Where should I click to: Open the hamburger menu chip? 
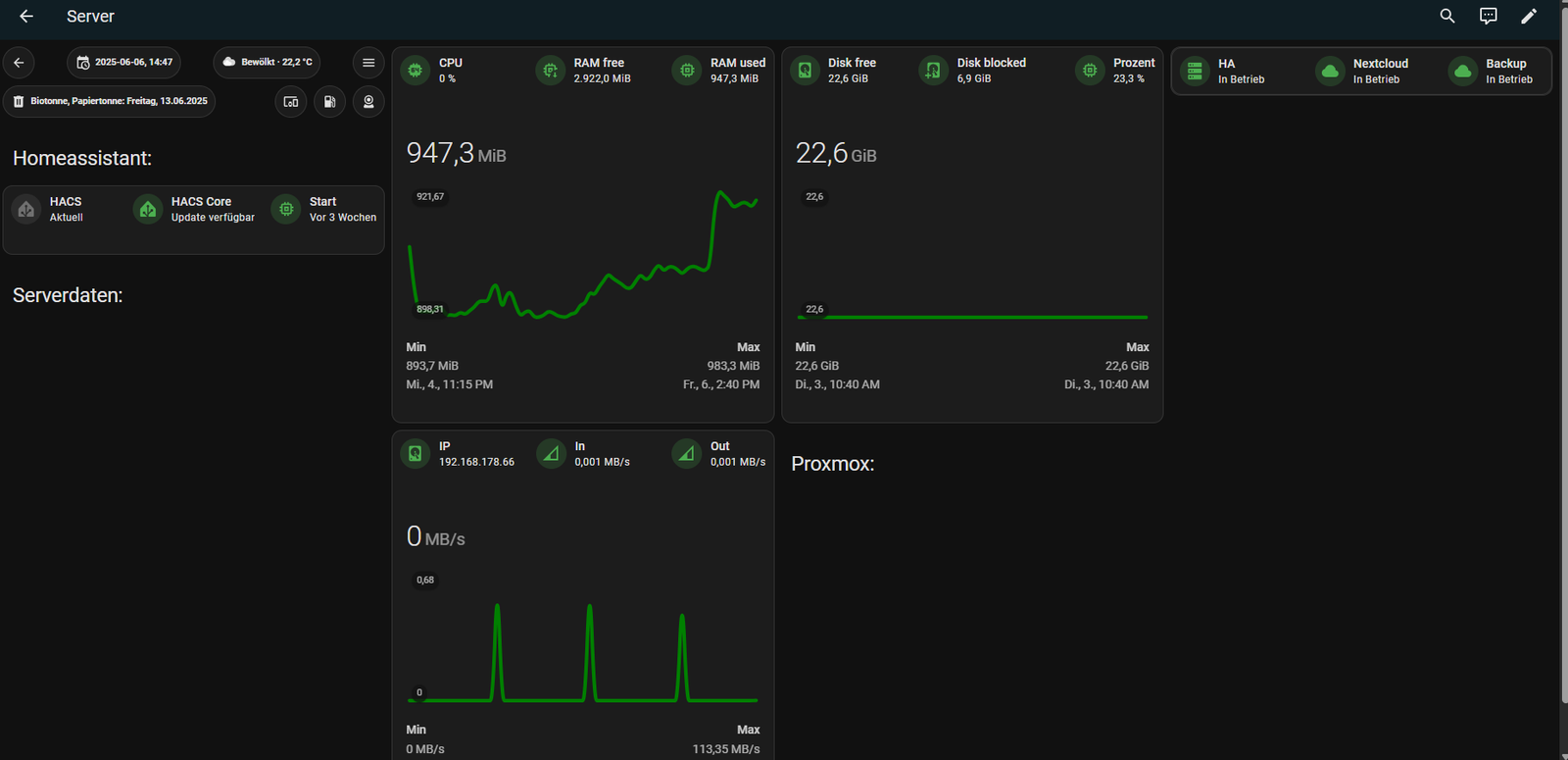coord(368,63)
